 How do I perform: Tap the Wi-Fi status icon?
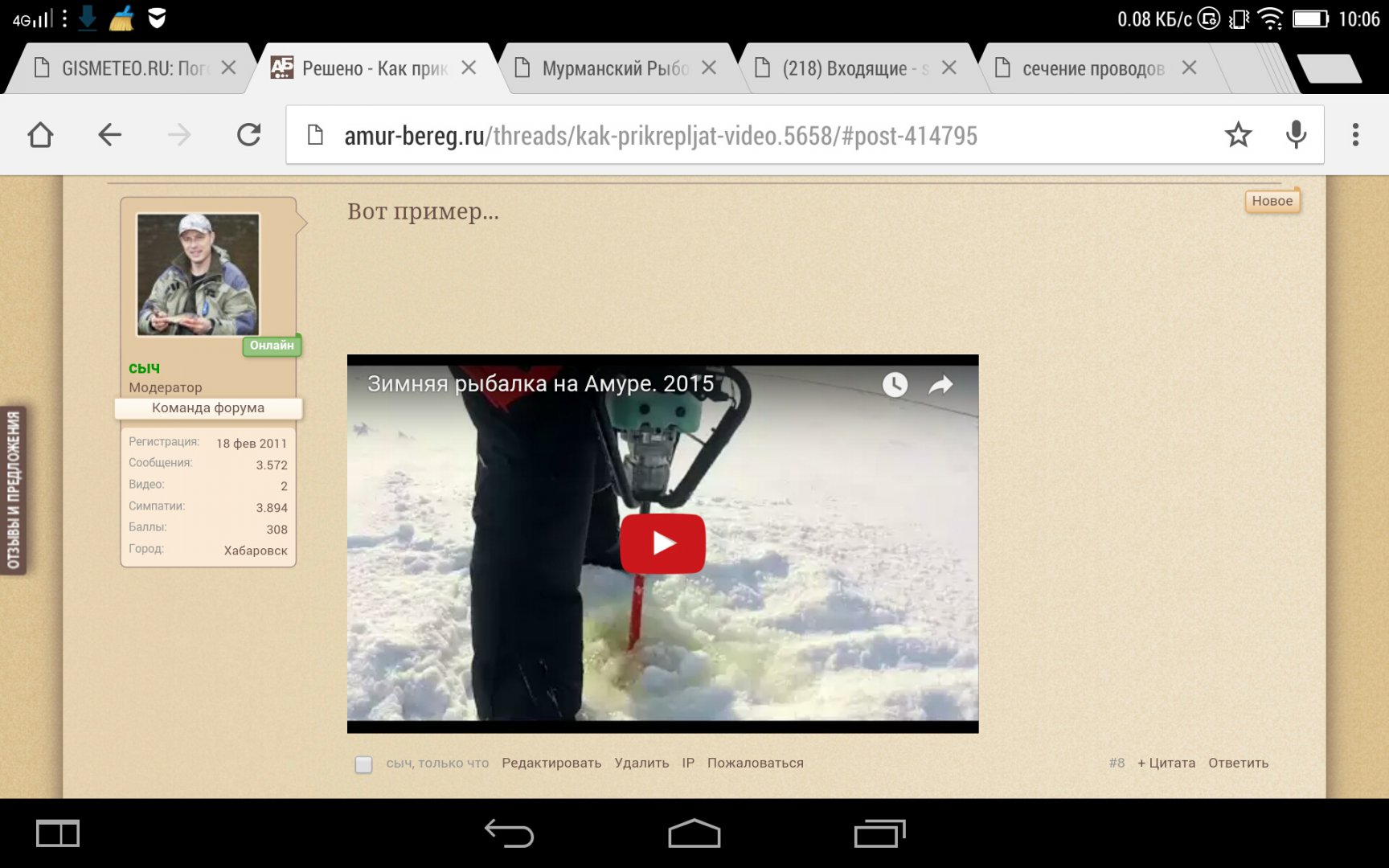click(1270, 18)
